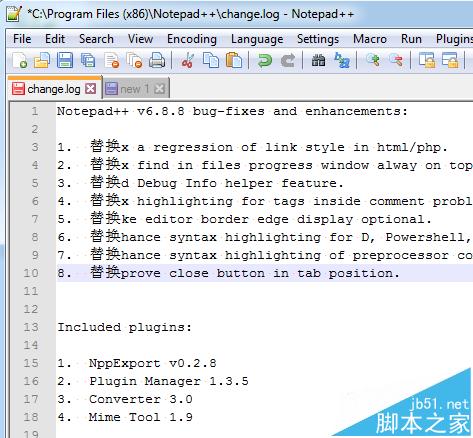Close the change.log tab with red X
Image resolution: width=473 pixels, height=438 pixels.
click(91, 89)
